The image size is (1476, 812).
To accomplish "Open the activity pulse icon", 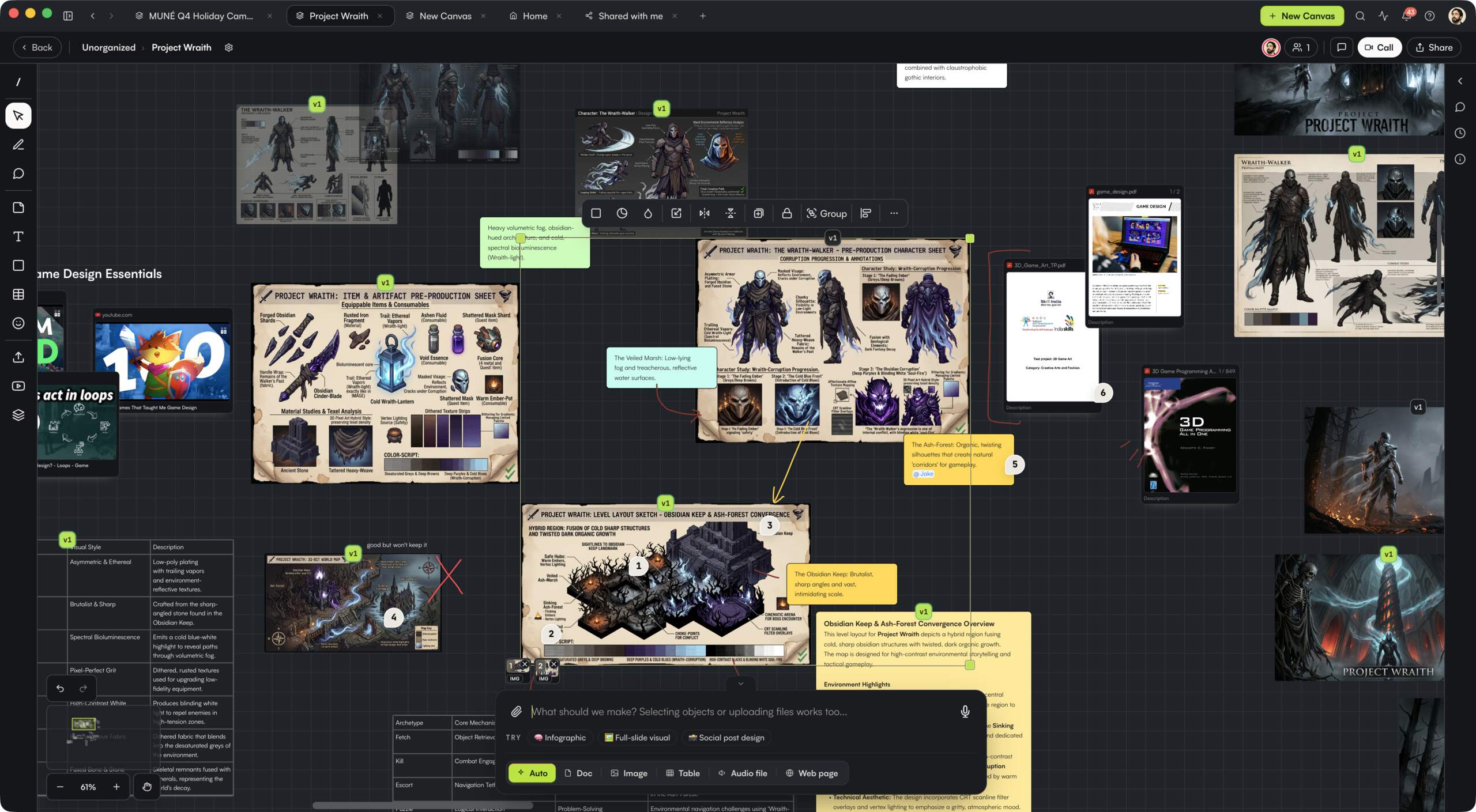I will click(1383, 16).
